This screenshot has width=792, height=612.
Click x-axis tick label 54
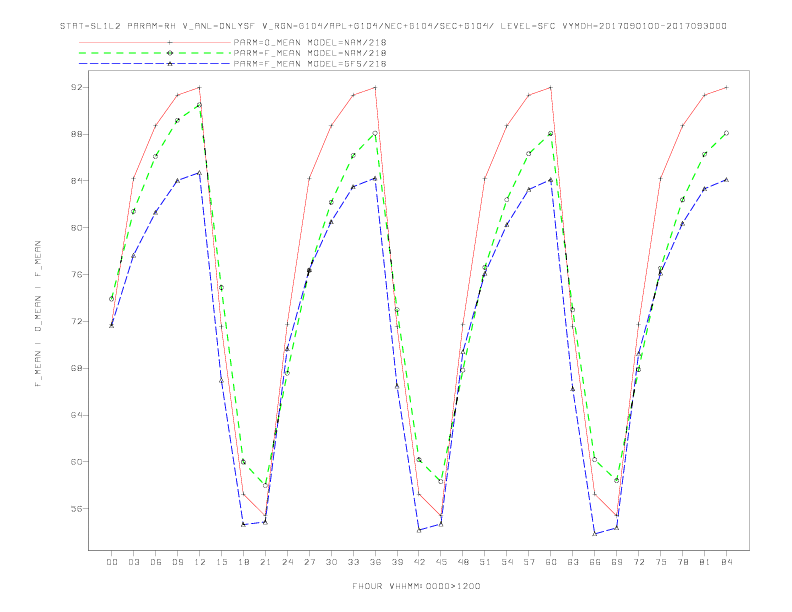tap(507, 562)
